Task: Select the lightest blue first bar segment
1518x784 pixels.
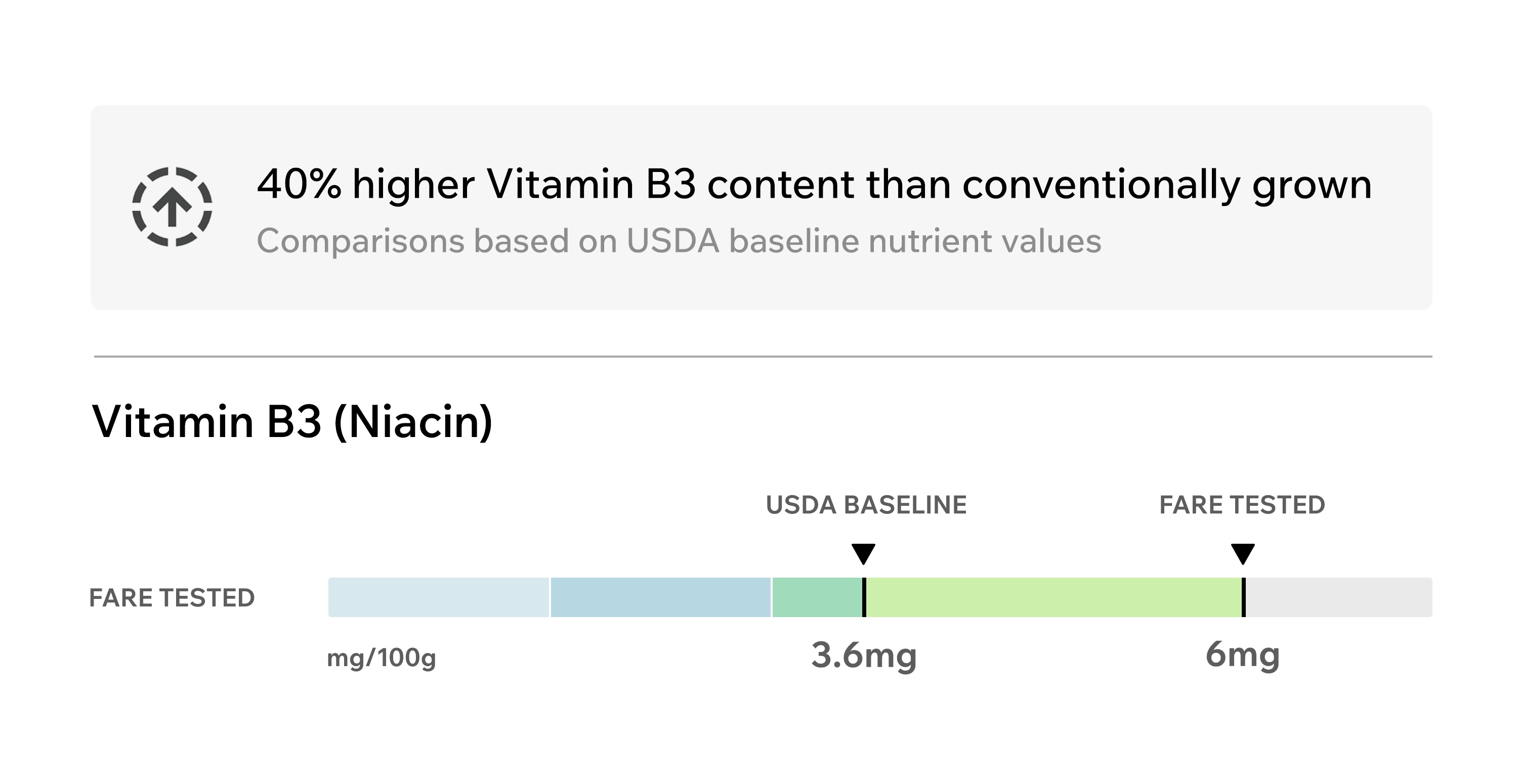Action: (438, 597)
